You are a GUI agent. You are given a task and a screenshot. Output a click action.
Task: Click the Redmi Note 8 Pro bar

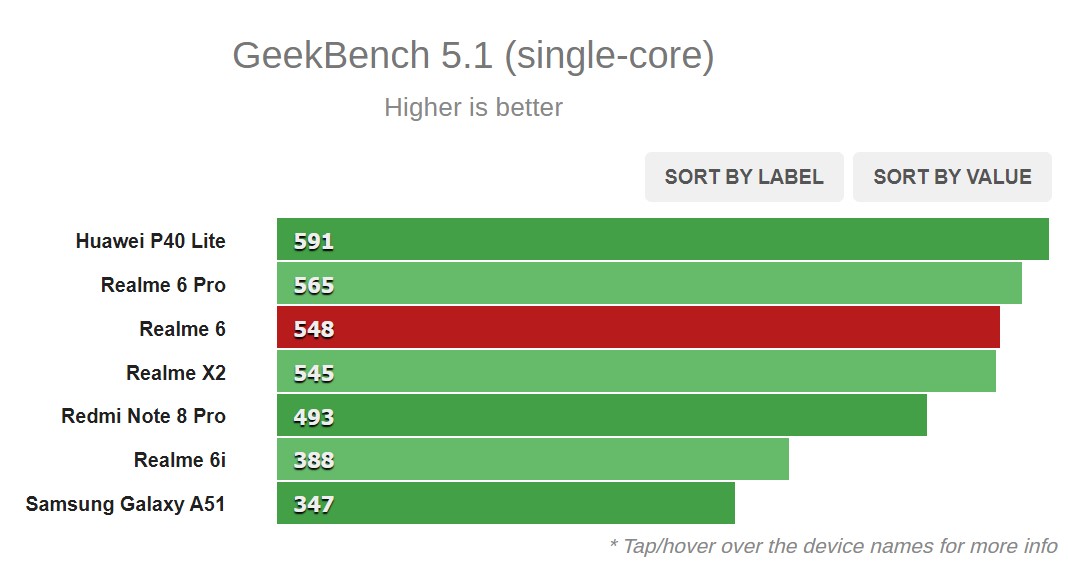[602, 416]
